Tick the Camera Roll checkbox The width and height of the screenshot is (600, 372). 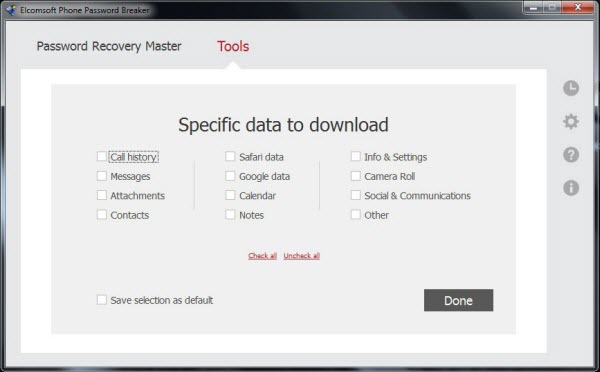(355, 176)
